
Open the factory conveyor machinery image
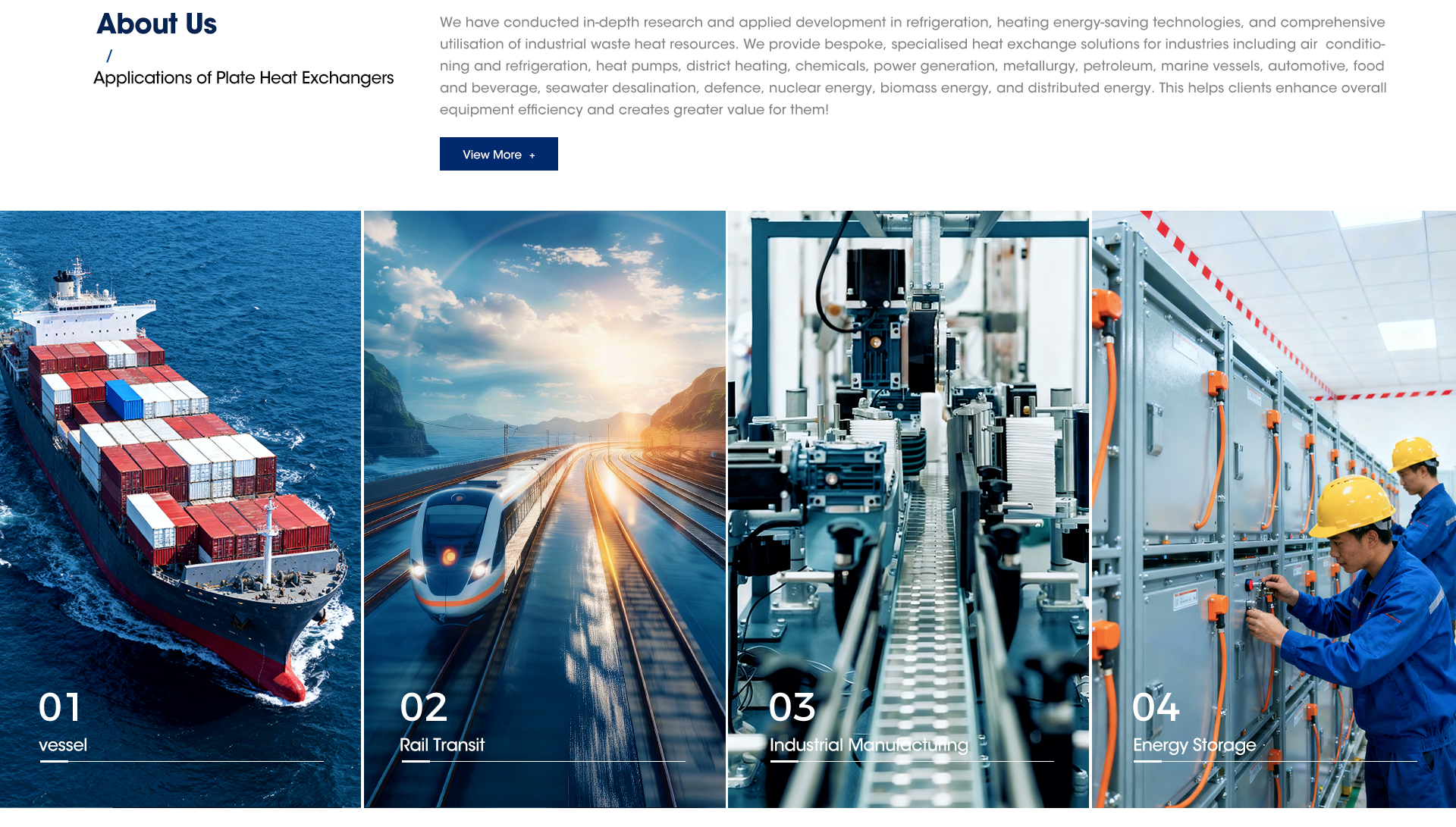point(908,455)
